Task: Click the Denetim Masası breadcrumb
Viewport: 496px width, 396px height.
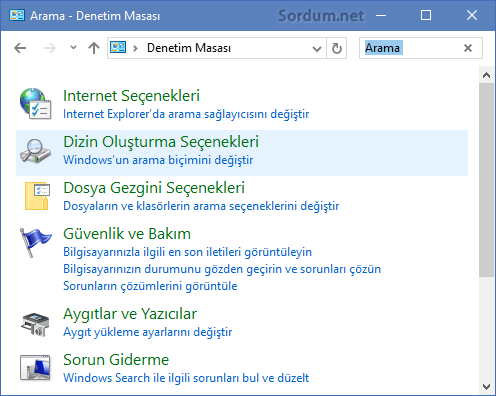Action: point(189,48)
